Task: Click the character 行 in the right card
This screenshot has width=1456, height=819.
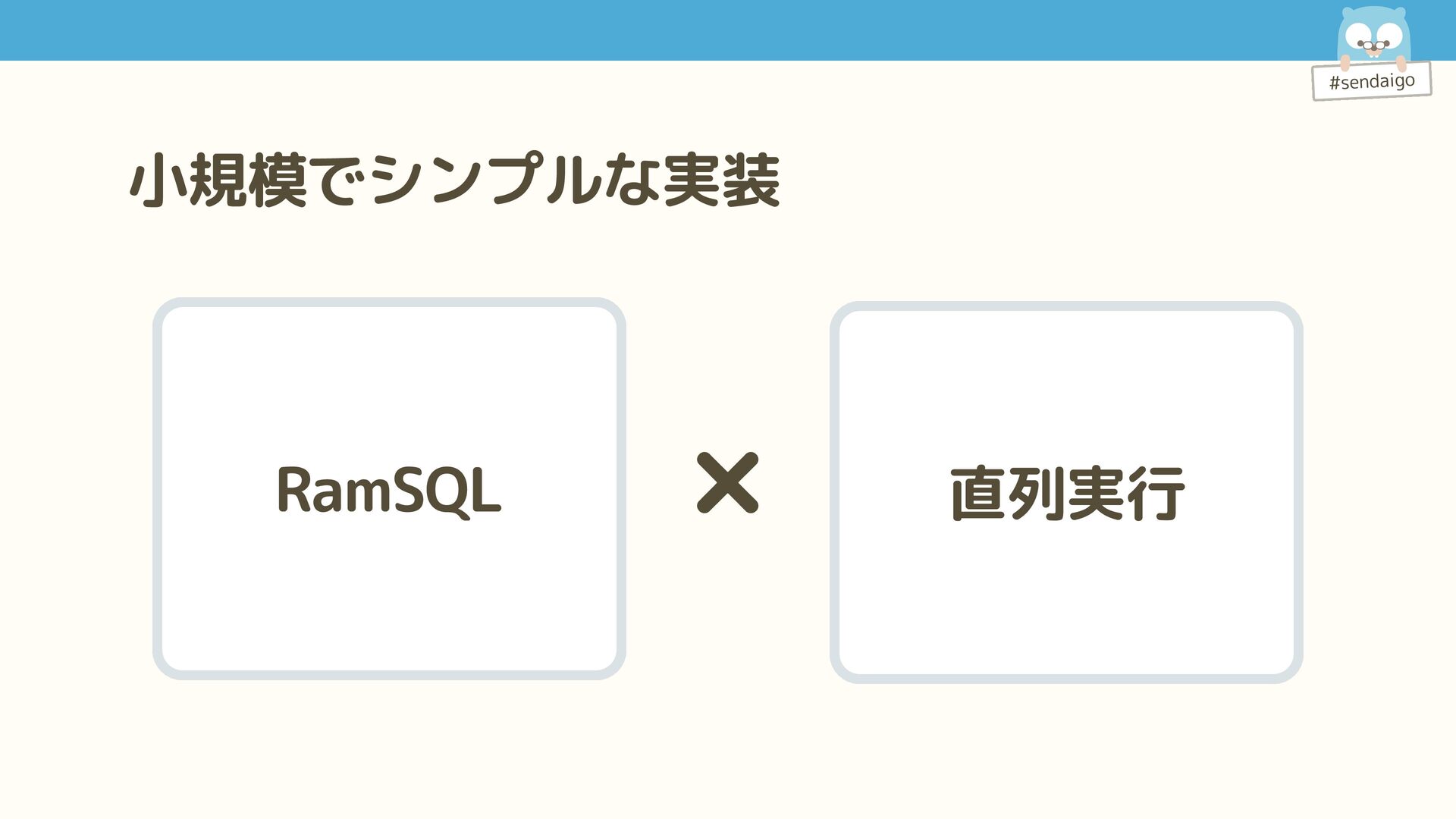Action: [1155, 494]
